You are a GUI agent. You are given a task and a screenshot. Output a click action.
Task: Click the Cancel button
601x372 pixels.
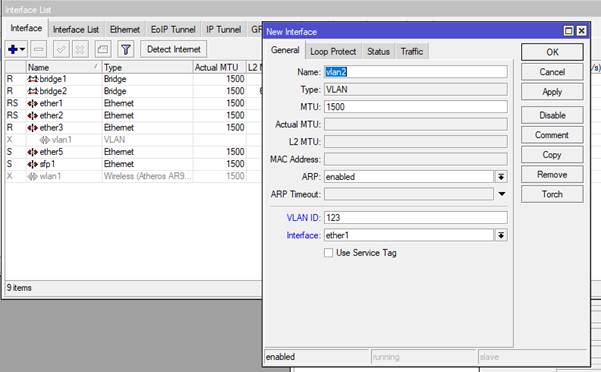(552, 72)
